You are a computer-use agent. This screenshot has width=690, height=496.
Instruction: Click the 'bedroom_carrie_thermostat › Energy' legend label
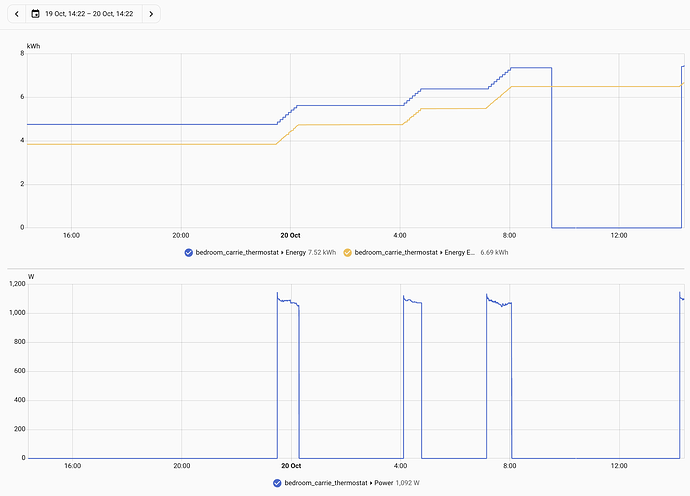click(x=250, y=253)
